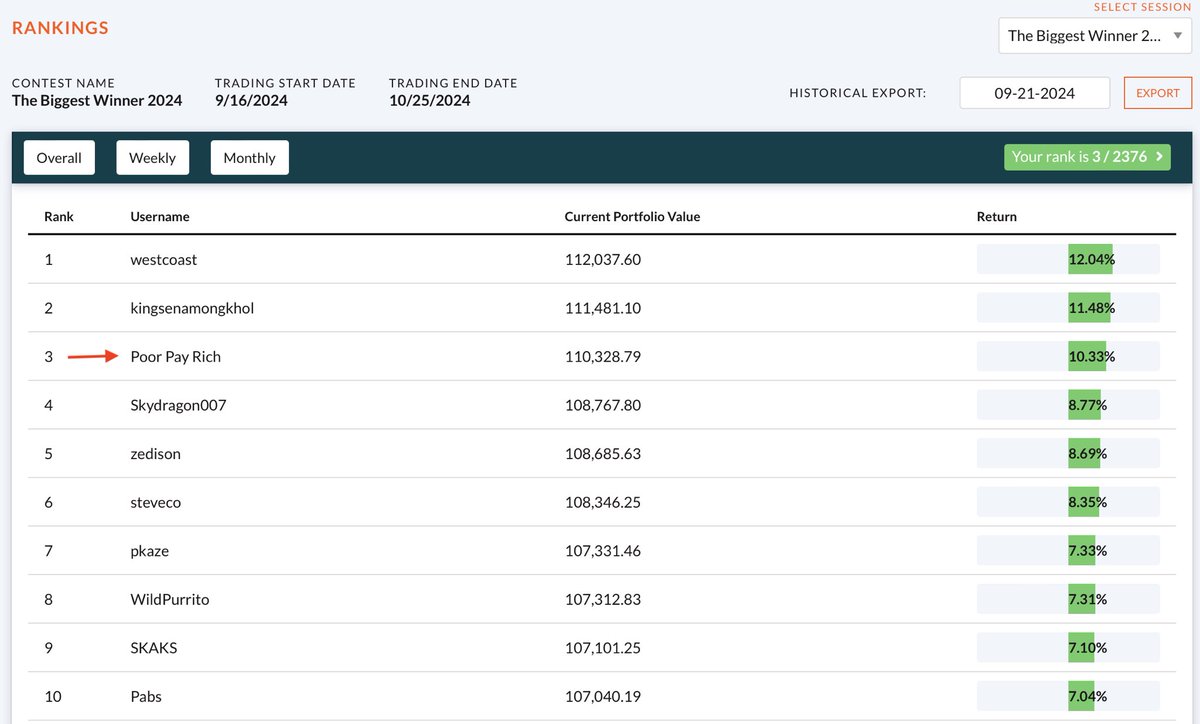
Task: Select username Pabs
Action: pyautogui.click(x=146, y=696)
